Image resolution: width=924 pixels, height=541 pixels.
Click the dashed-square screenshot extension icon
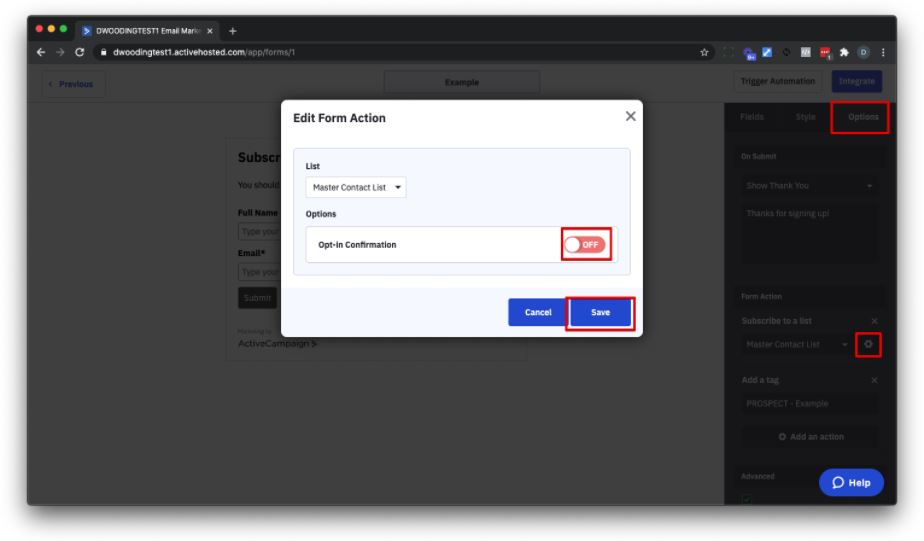728,52
